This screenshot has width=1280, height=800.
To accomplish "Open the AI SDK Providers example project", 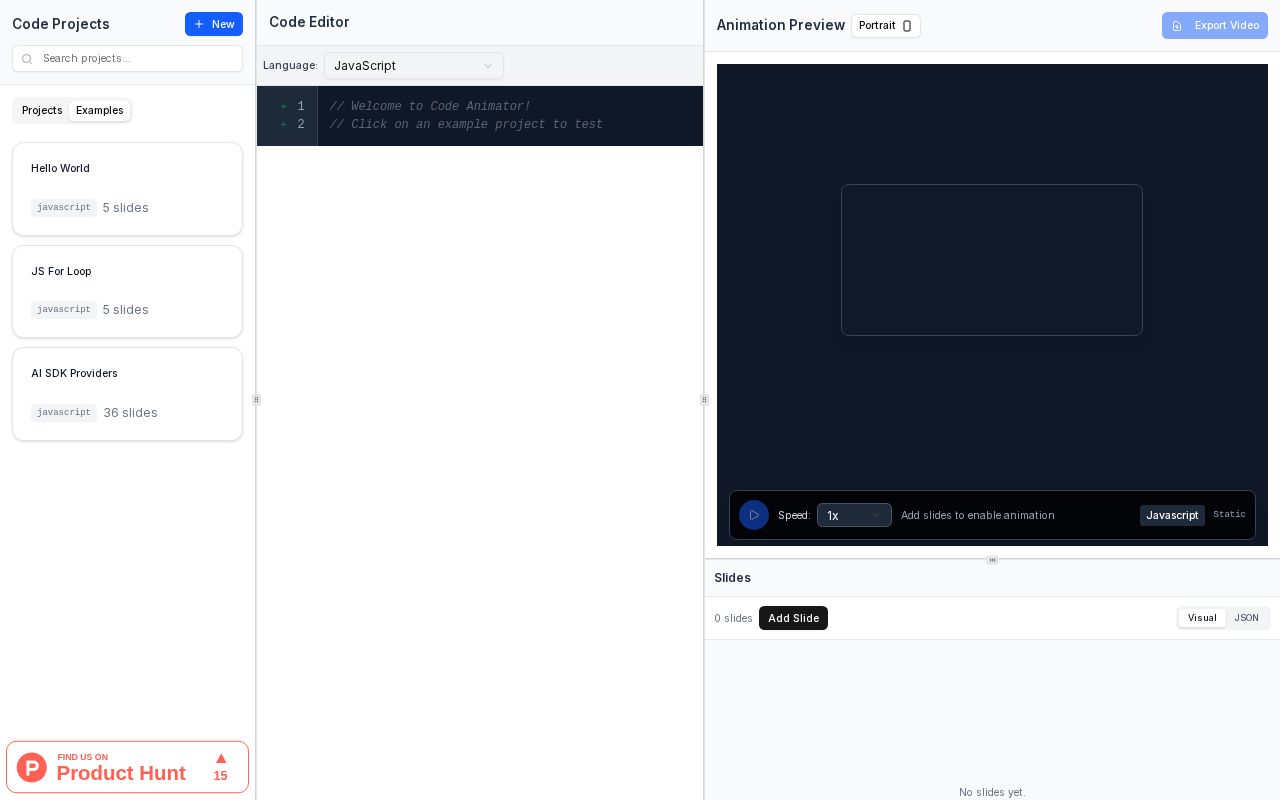I will [x=127, y=394].
